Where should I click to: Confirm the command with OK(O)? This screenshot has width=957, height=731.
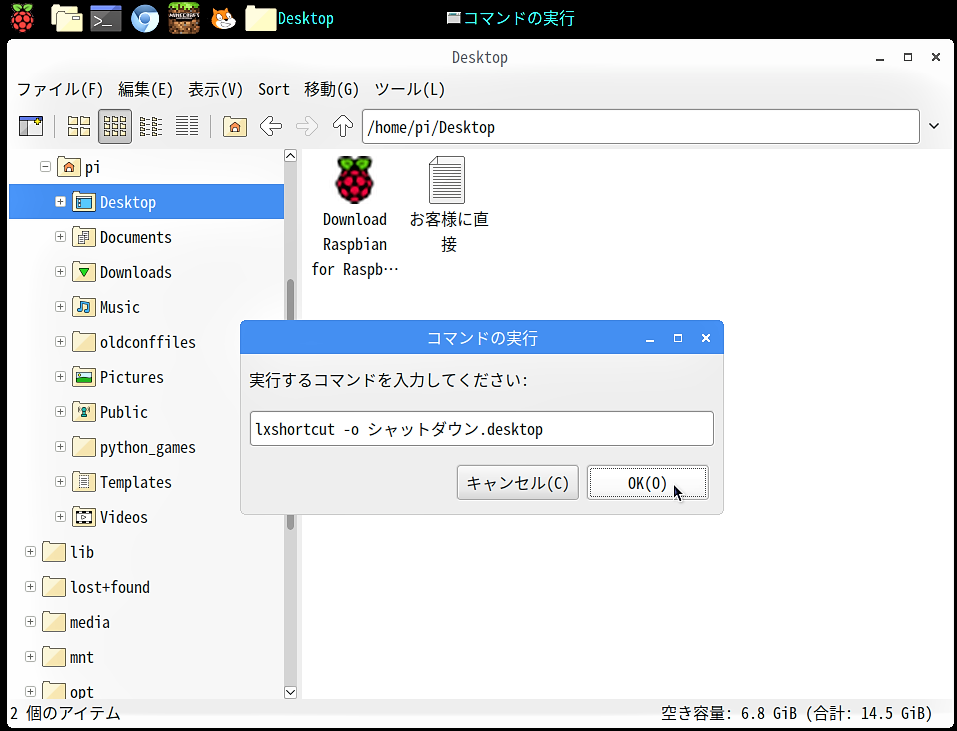tap(648, 483)
